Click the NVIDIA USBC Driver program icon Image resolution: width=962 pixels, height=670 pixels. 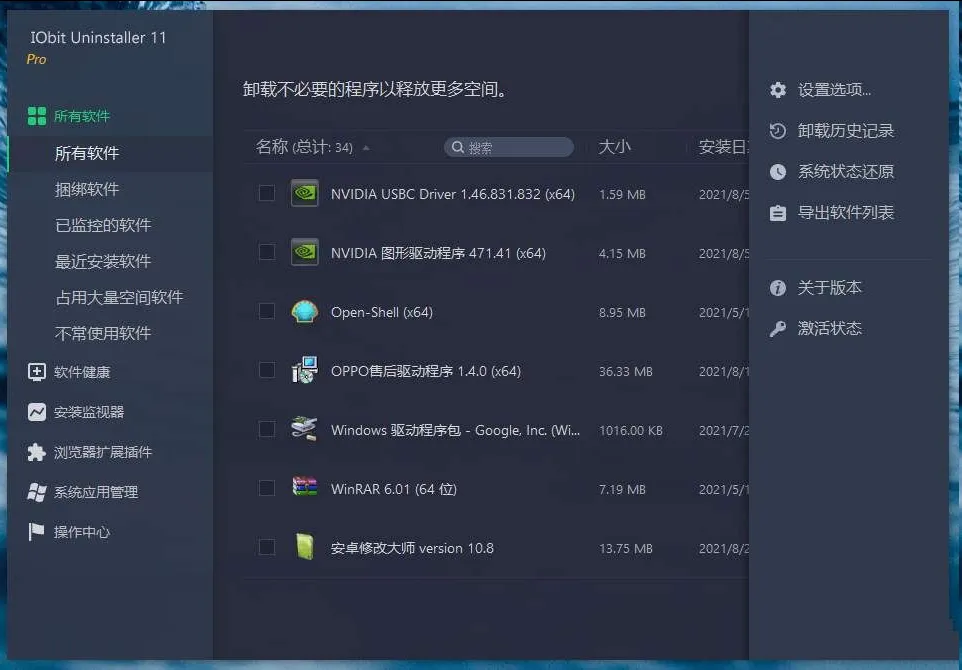tap(304, 193)
